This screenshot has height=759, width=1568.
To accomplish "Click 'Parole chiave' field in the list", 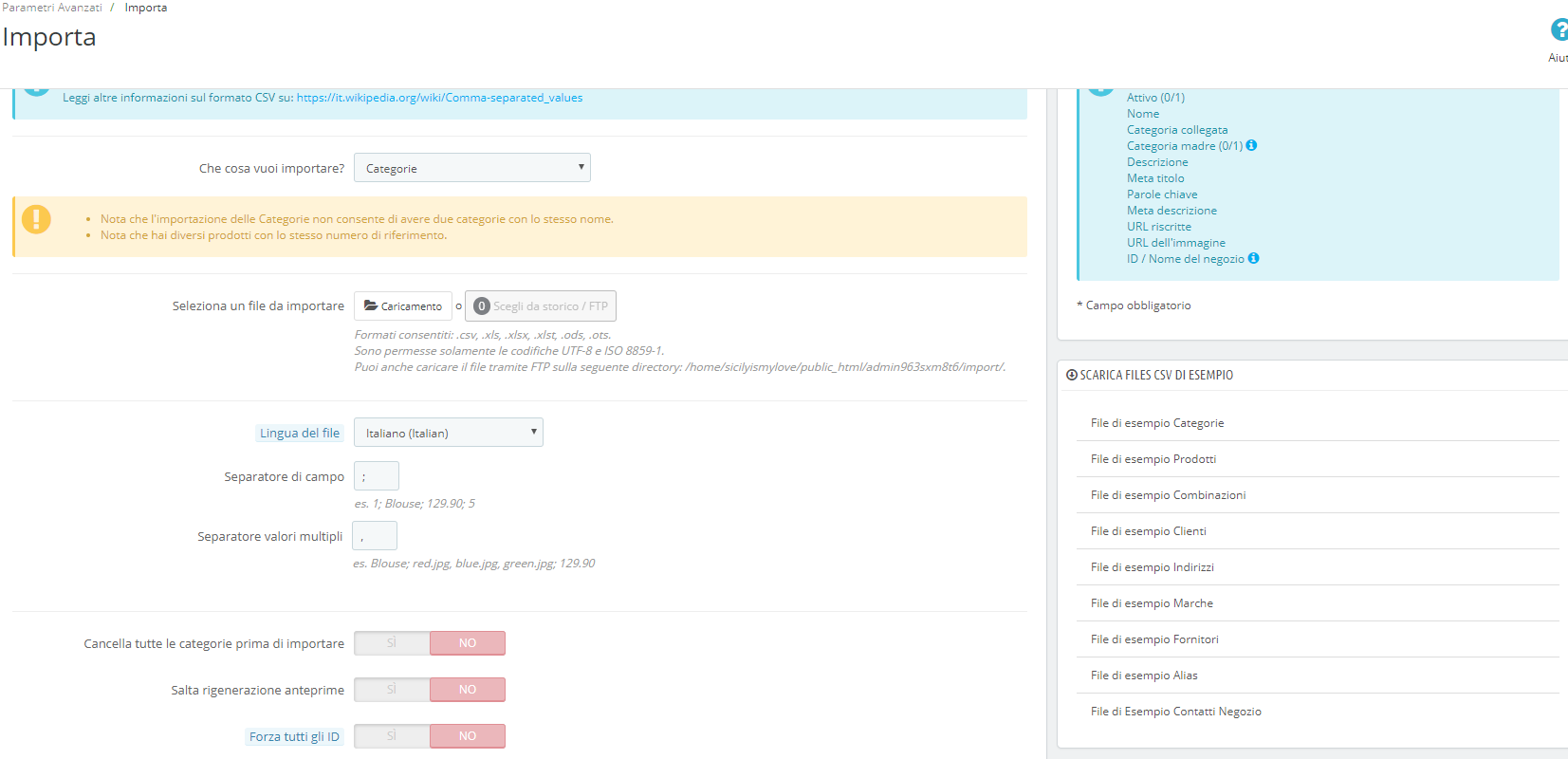I will [1162, 194].
